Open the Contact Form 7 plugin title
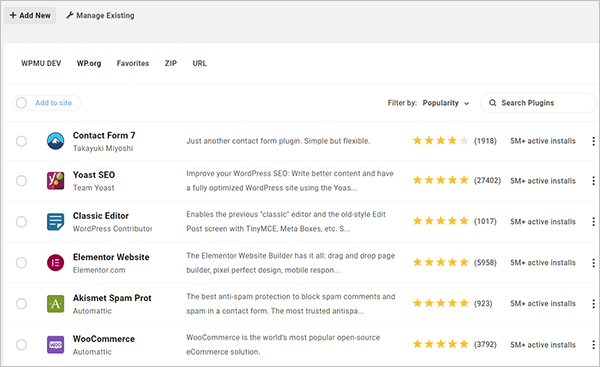Image resolution: width=600 pixels, height=367 pixels. [x=104, y=135]
